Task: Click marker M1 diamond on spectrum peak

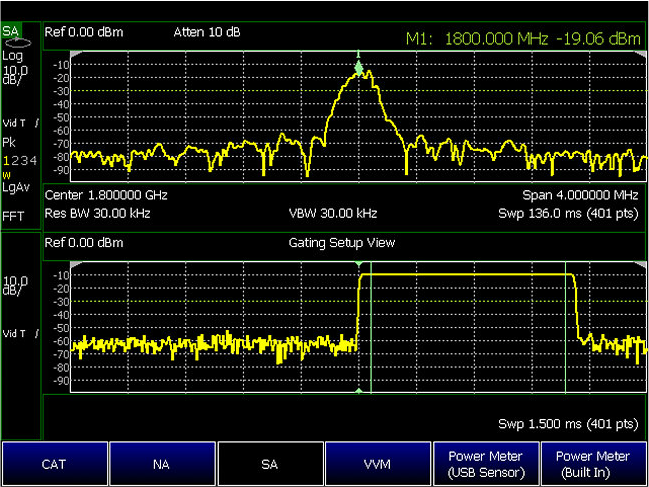Action: [x=359, y=69]
